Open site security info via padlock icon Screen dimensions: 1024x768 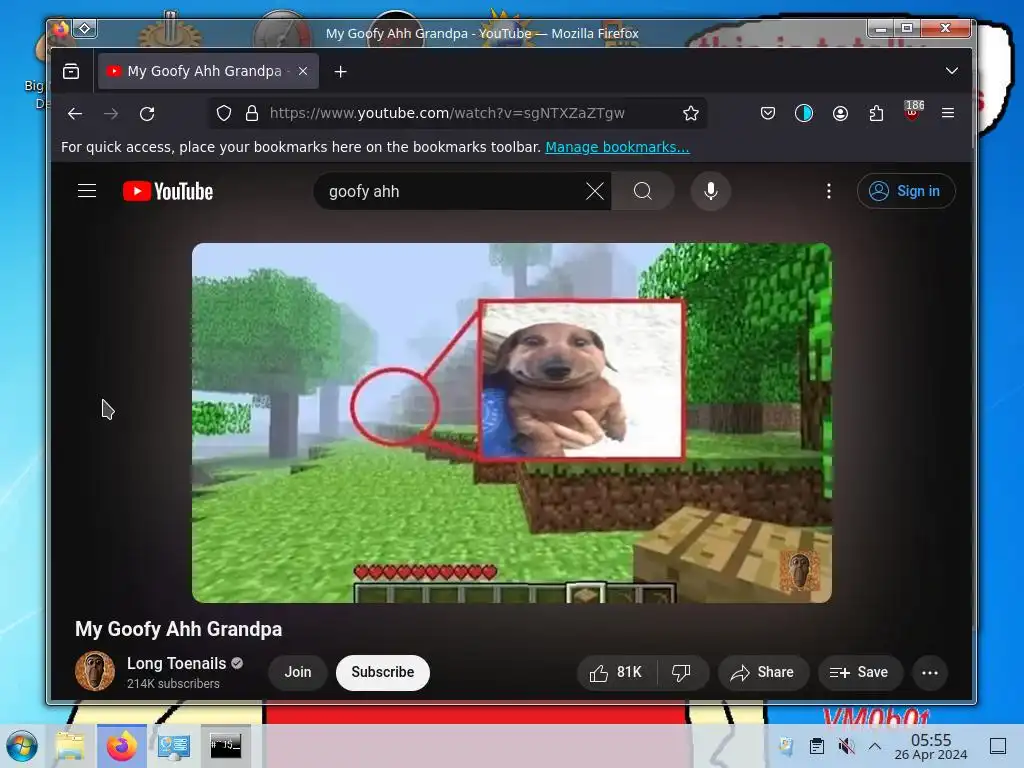point(251,114)
